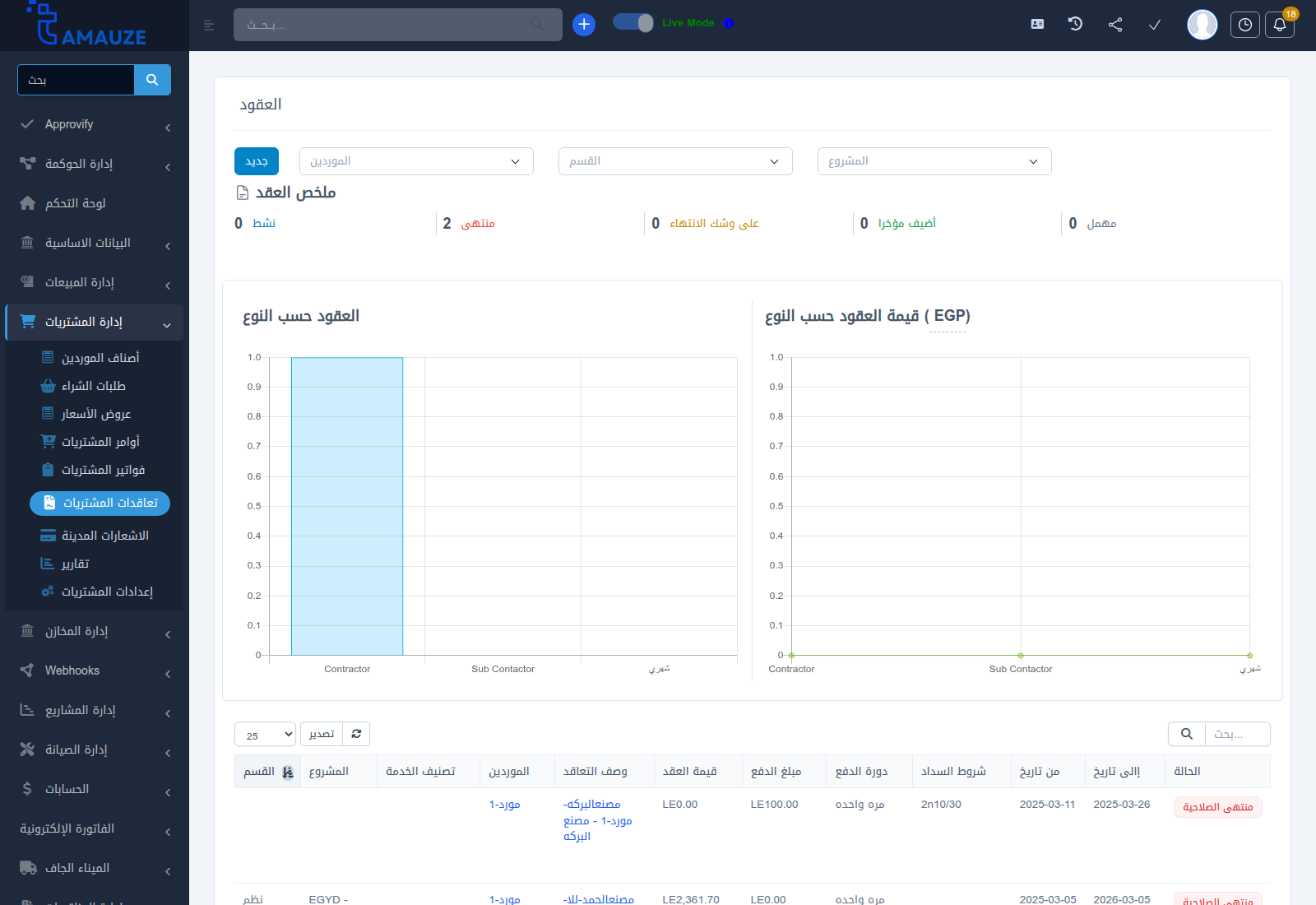Click منتهي الصلاحية badge in first row
This screenshot has height=905, width=1316.
[x=1218, y=807]
